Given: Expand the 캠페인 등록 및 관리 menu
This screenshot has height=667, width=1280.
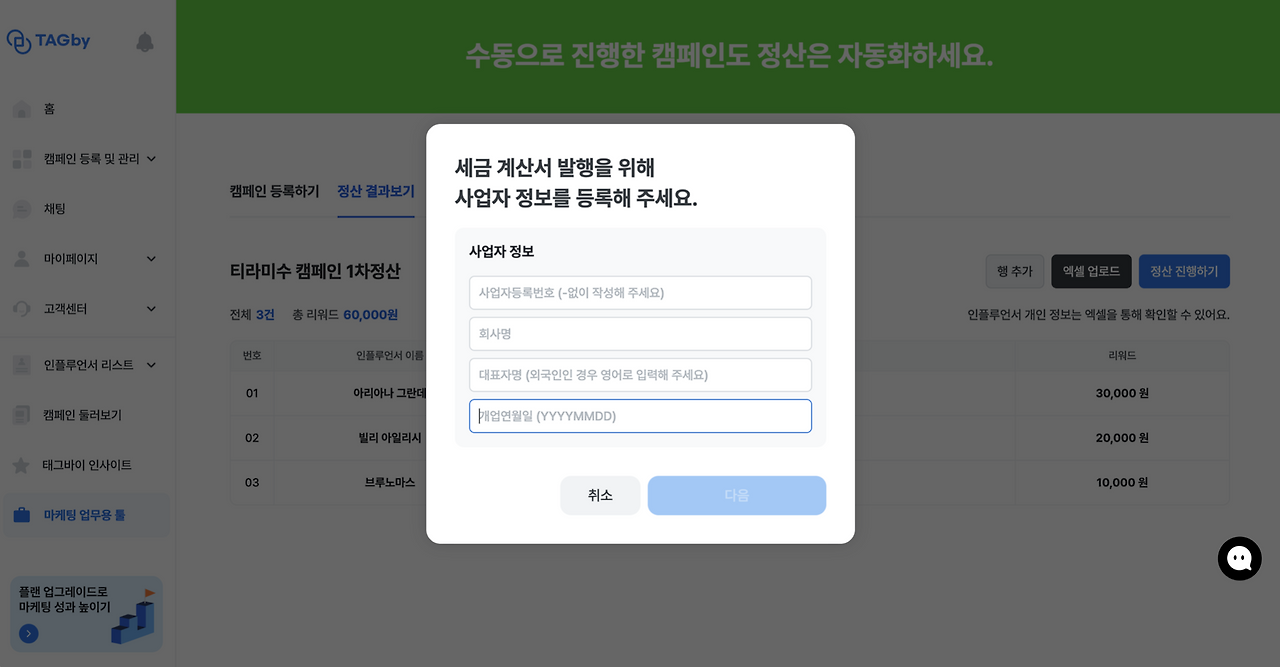Looking at the screenshot, I should tap(150, 158).
